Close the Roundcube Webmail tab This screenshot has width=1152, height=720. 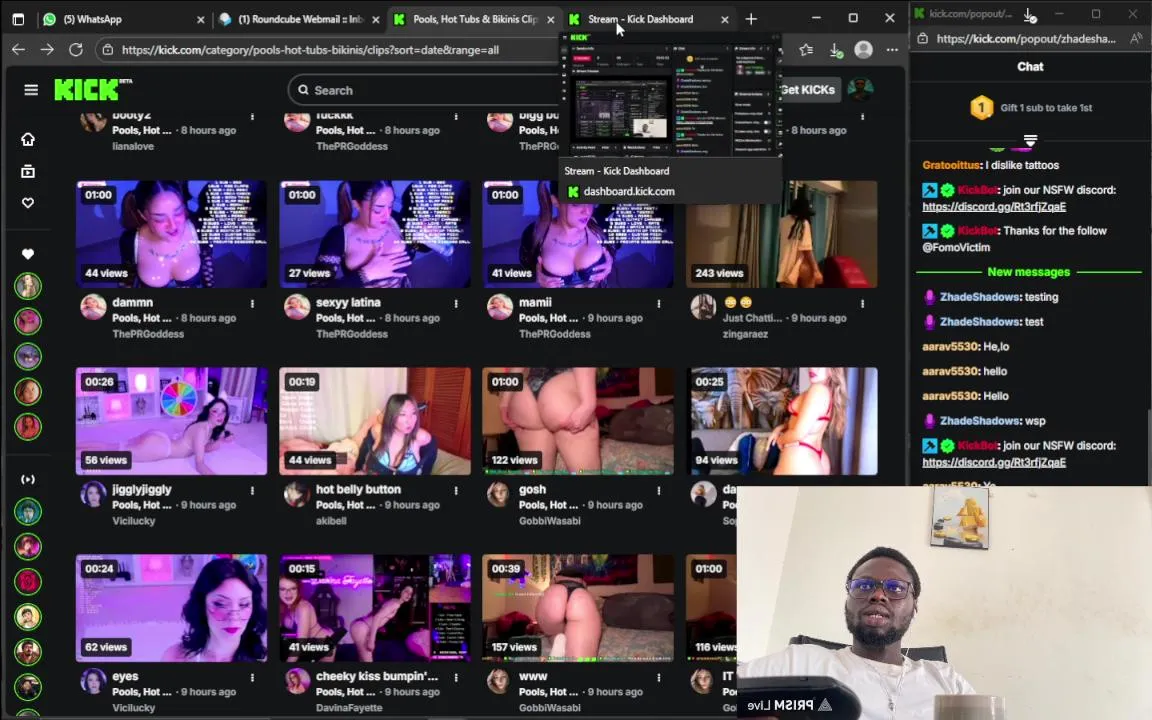pos(375,20)
